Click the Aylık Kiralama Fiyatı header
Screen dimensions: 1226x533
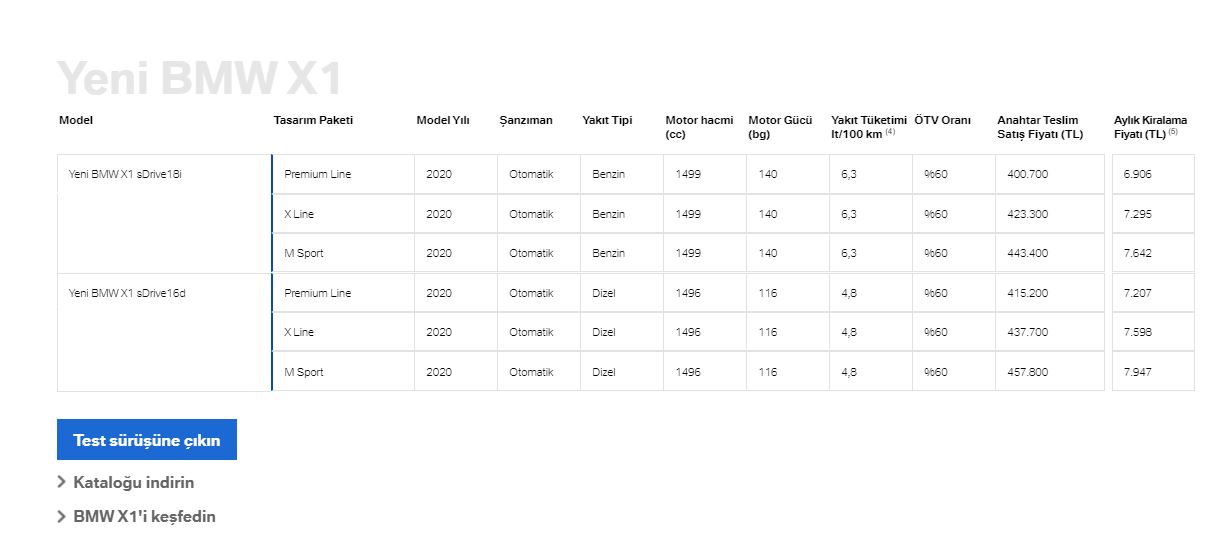pos(1150,127)
